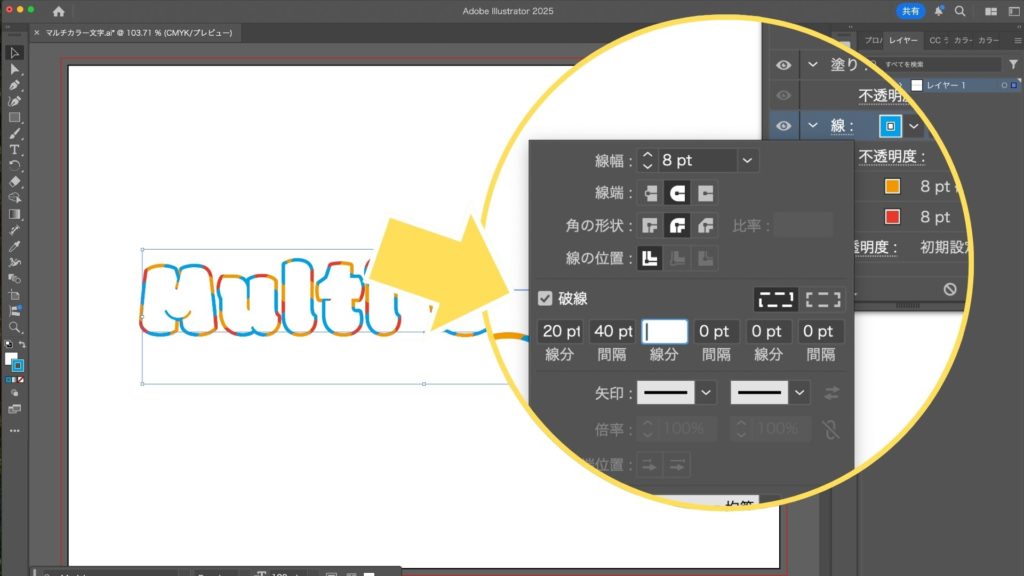1024x576 pixels.
Task: Choose the bevel join corner shape icon
Action: pyautogui.click(x=706, y=226)
